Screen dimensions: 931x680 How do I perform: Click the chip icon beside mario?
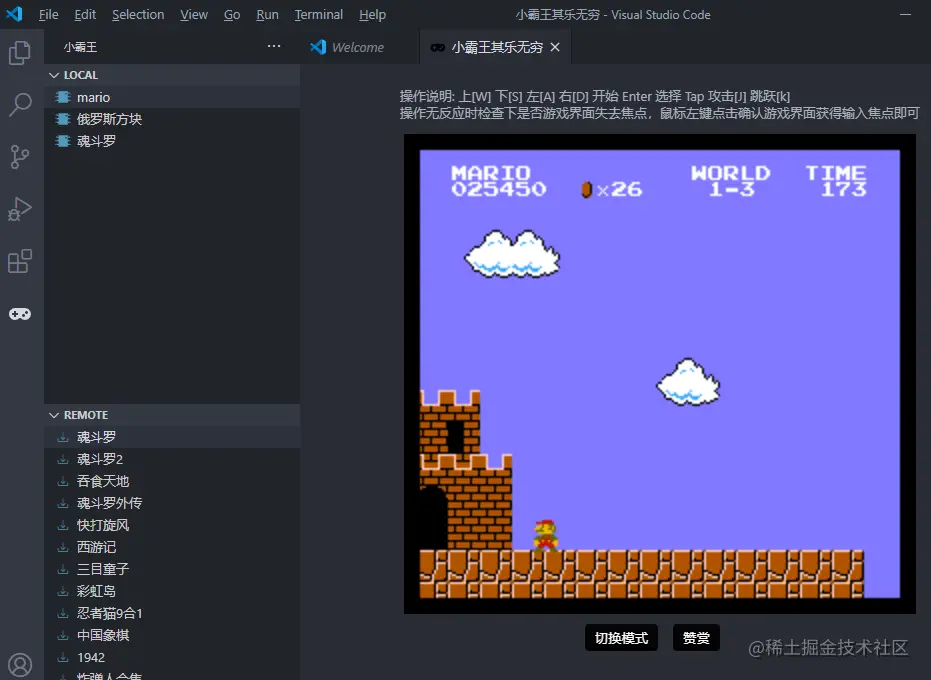(x=62, y=97)
